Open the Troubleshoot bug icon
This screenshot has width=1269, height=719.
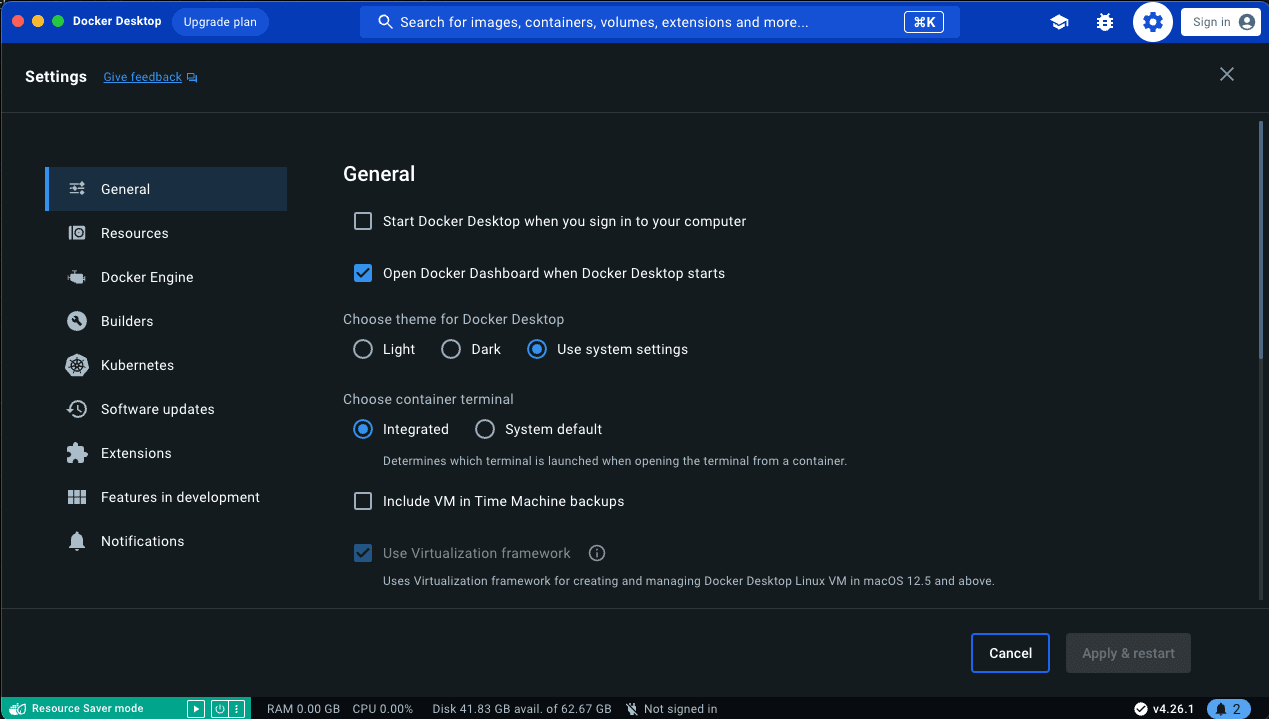pos(1105,22)
